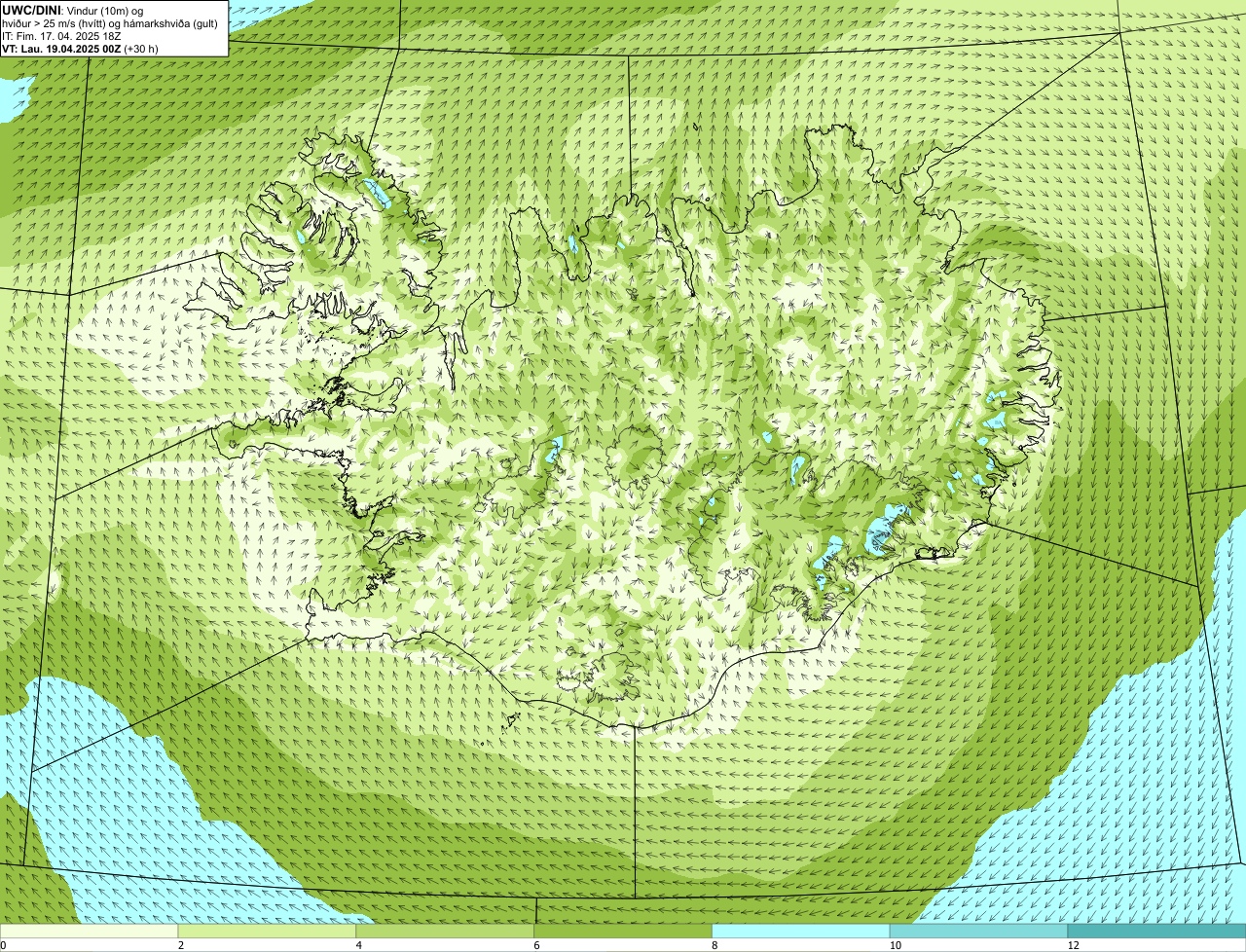Select the darkest teal swatch above 12 m/s

(1156, 931)
